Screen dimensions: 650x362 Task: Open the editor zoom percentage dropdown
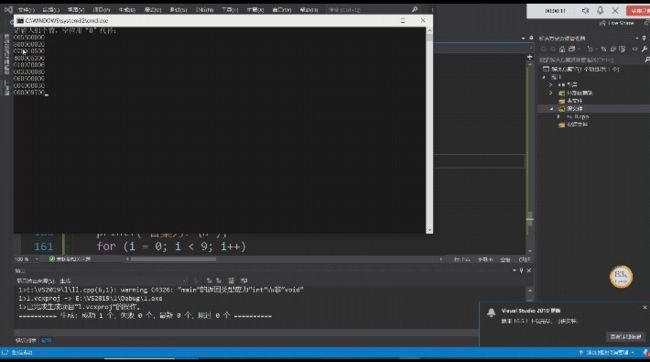[36, 259]
